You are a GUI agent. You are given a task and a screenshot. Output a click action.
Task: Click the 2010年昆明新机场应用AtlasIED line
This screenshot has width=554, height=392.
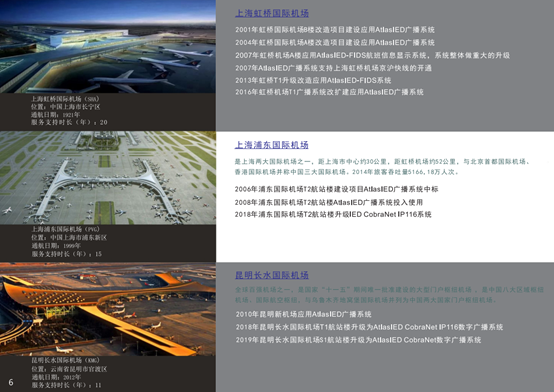[x=303, y=314]
